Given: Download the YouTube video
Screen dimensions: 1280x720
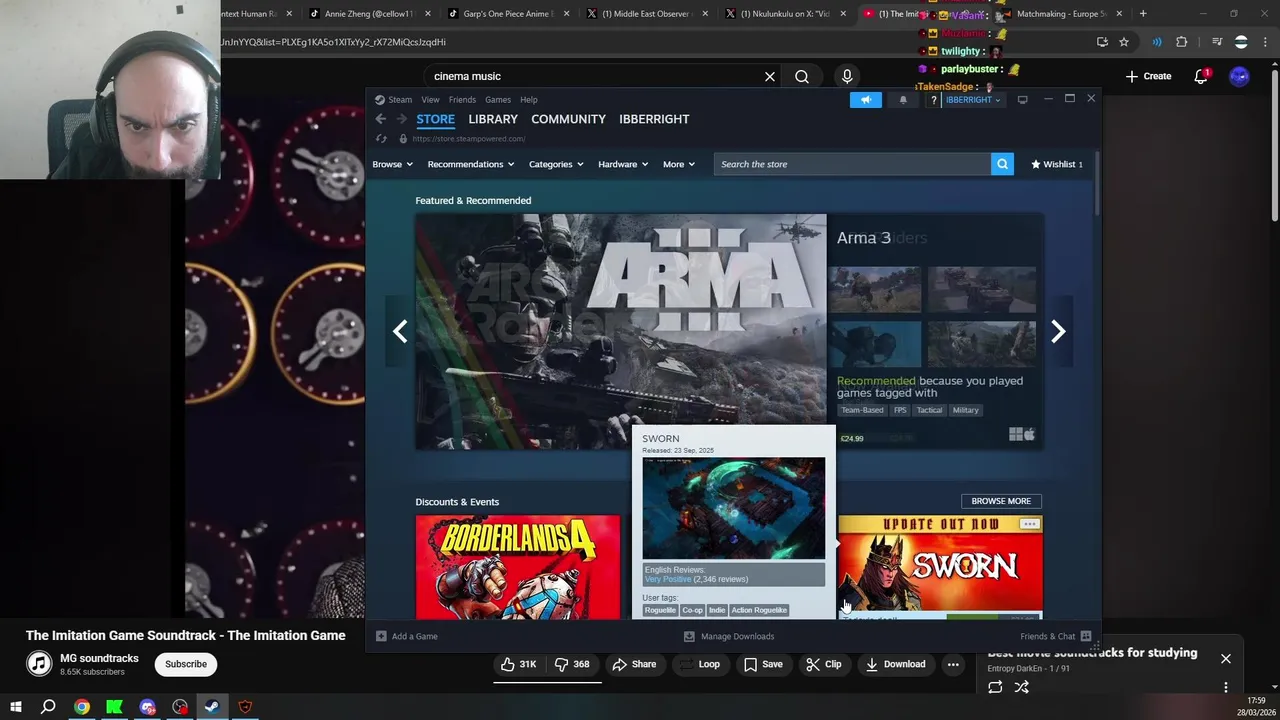Looking at the screenshot, I should (895, 664).
